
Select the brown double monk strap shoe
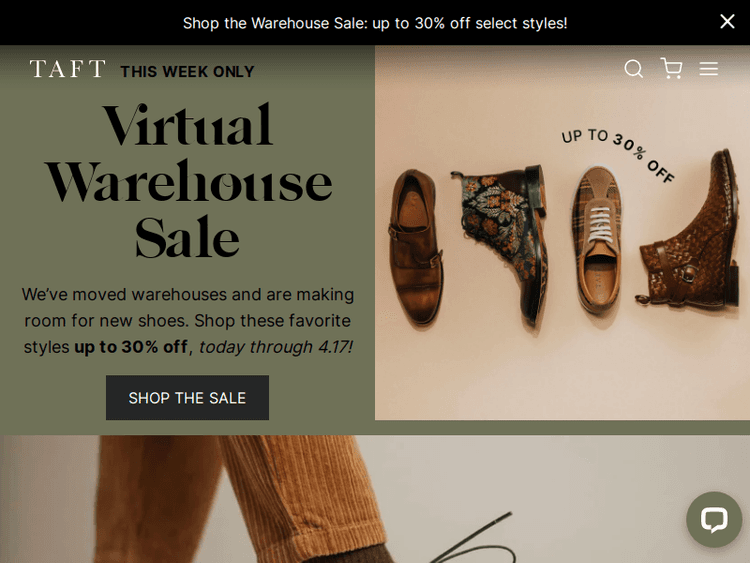point(415,248)
